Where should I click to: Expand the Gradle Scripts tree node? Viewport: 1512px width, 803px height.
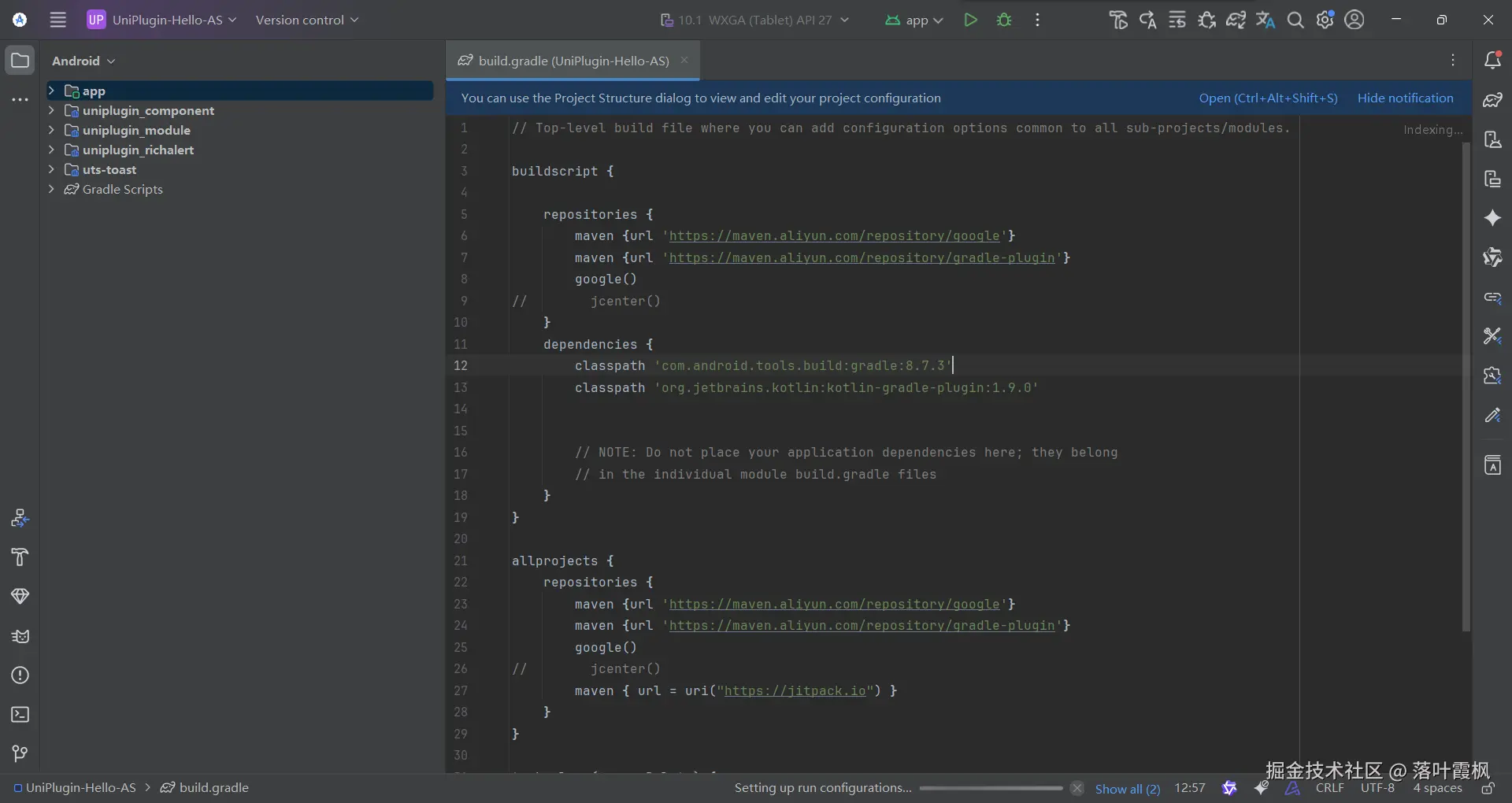(51, 189)
